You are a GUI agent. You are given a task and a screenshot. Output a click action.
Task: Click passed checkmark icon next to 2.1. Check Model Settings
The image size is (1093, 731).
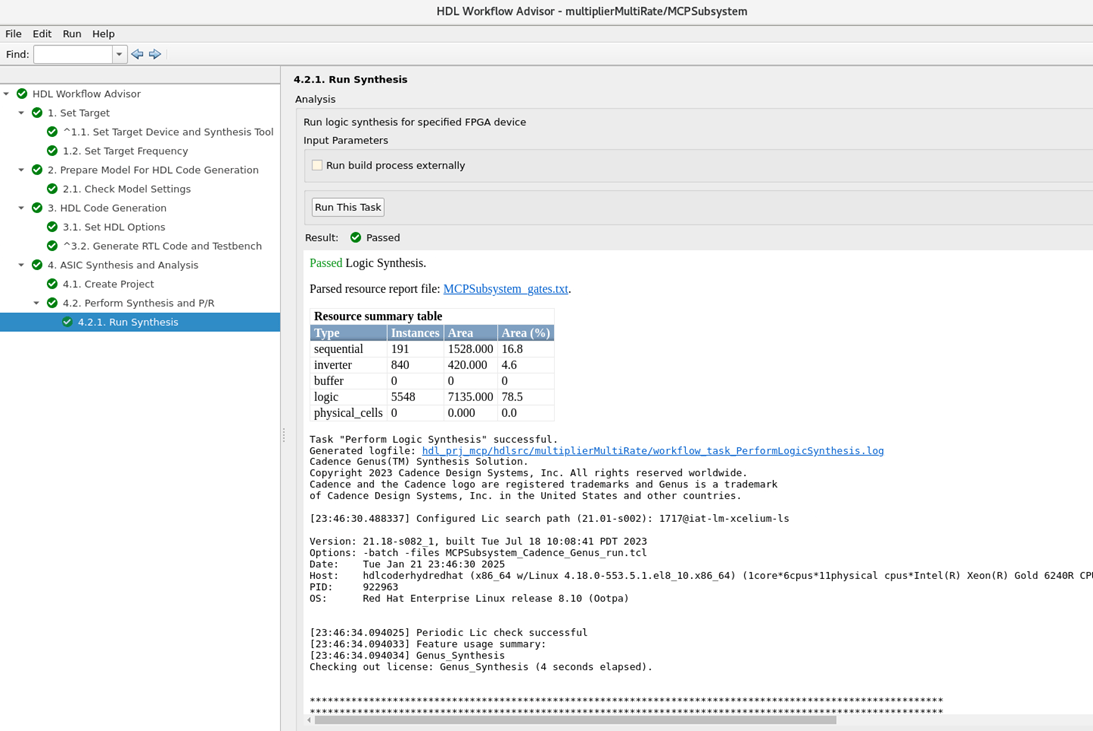pyautogui.click(x=53, y=189)
